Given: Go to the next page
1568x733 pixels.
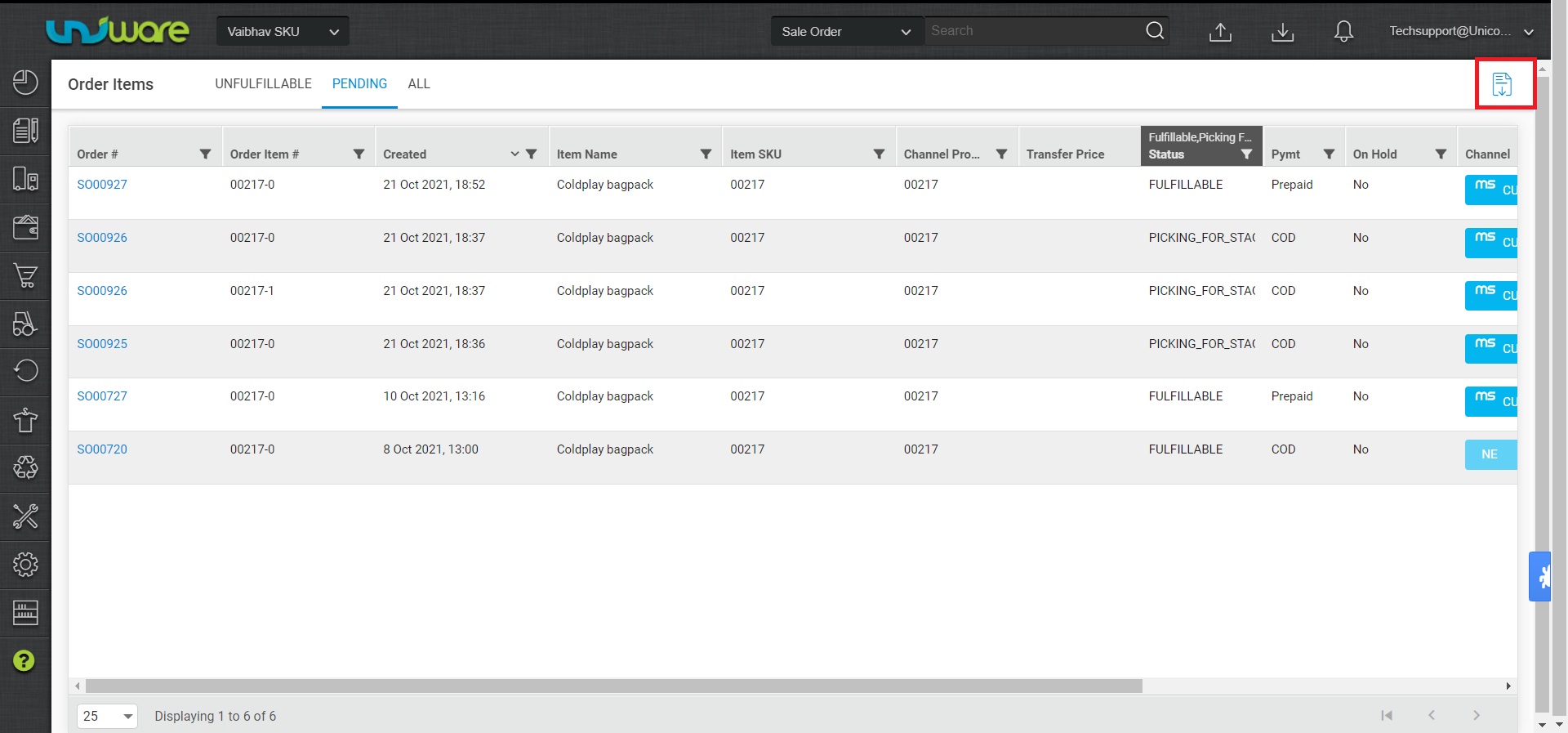Looking at the screenshot, I should (1477, 716).
